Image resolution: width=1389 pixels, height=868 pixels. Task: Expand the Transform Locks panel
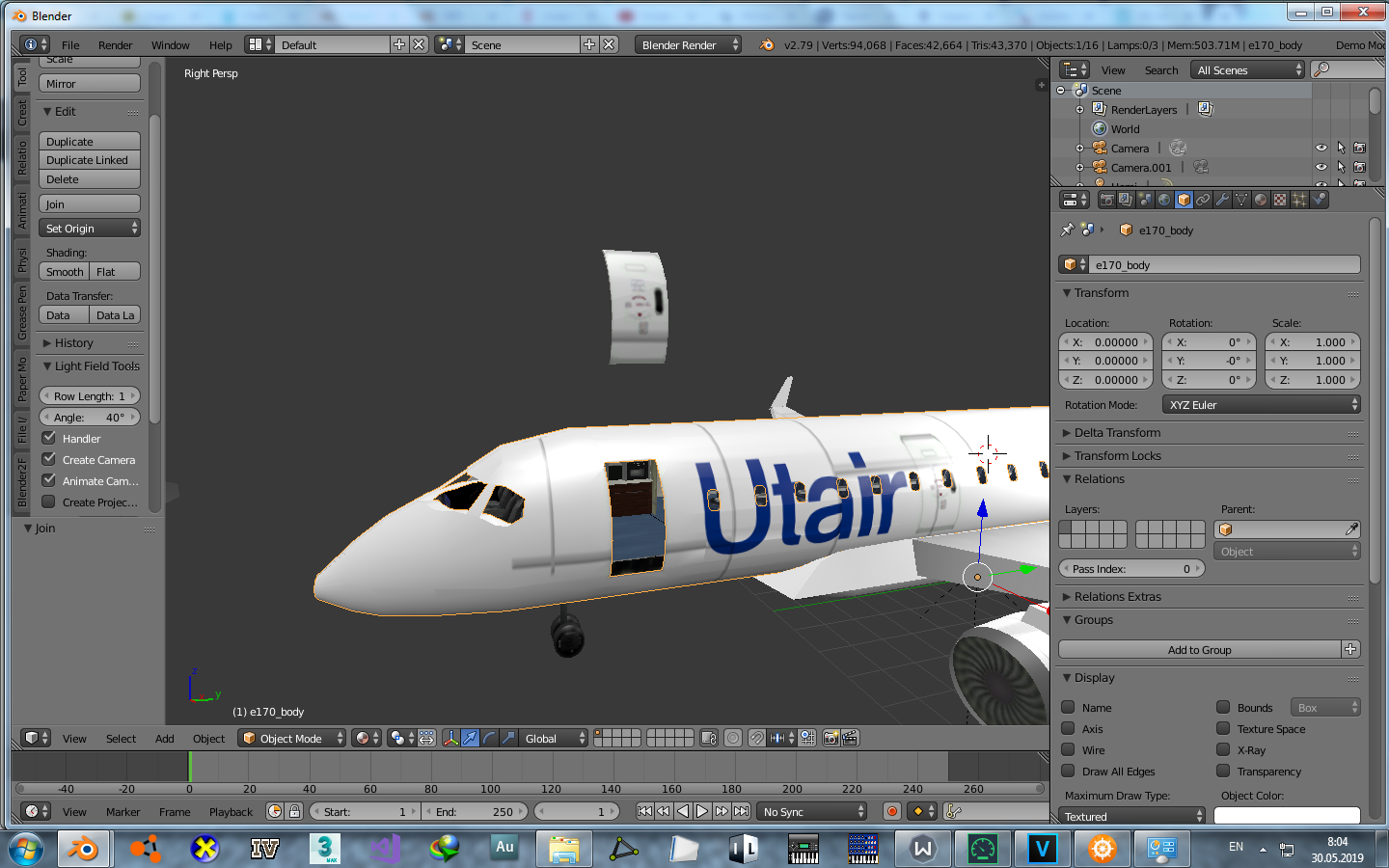tap(1117, 455)
